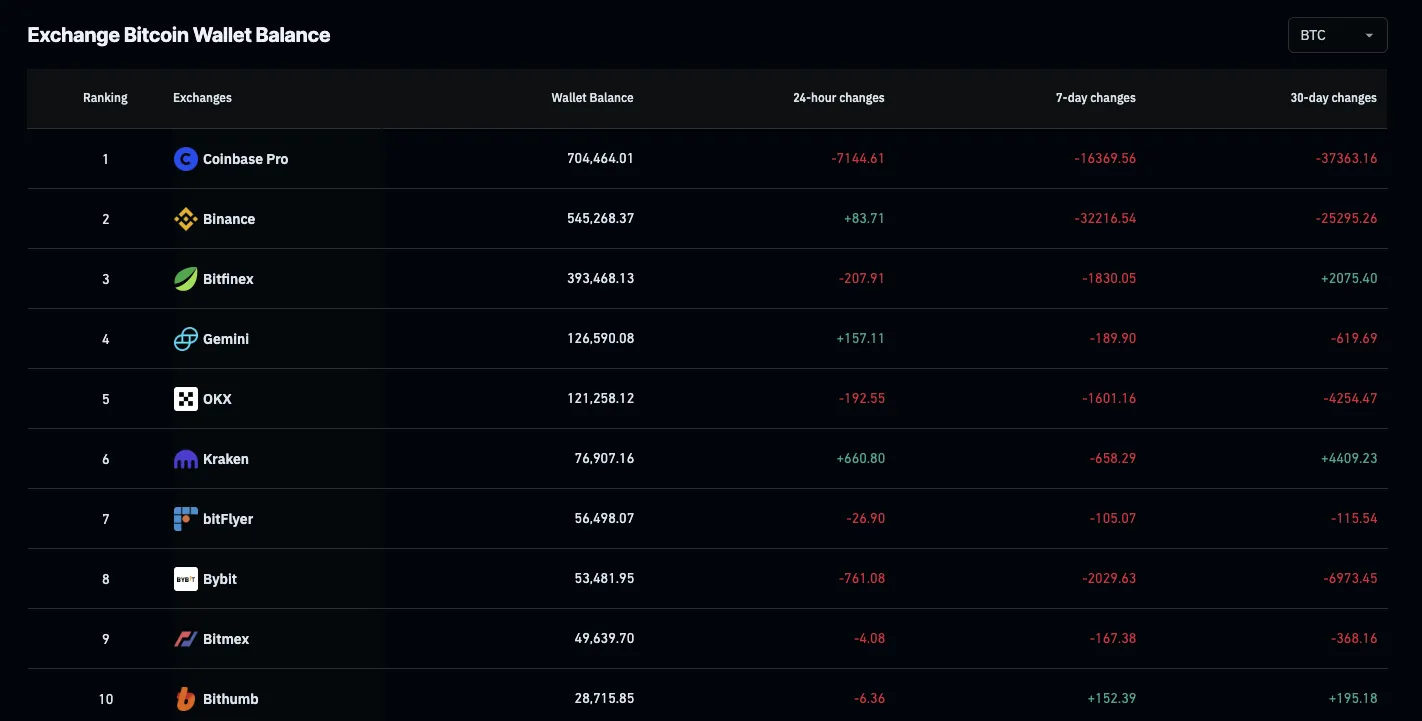The width and height of the screenshot is (1422, 721).
Task: Open the BTC currency dropdown
Action: click(1337, 34)
